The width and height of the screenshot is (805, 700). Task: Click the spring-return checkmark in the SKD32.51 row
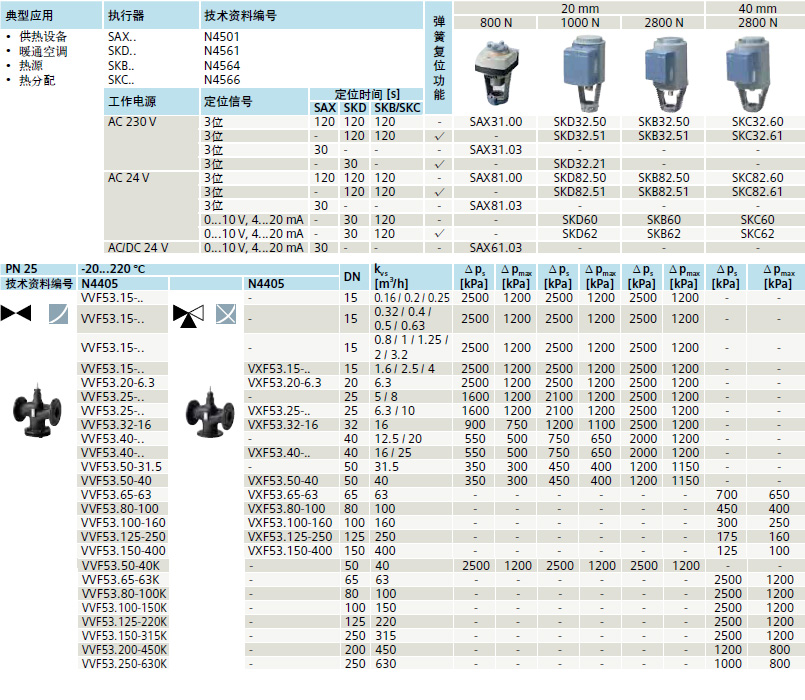pos(439,136)
